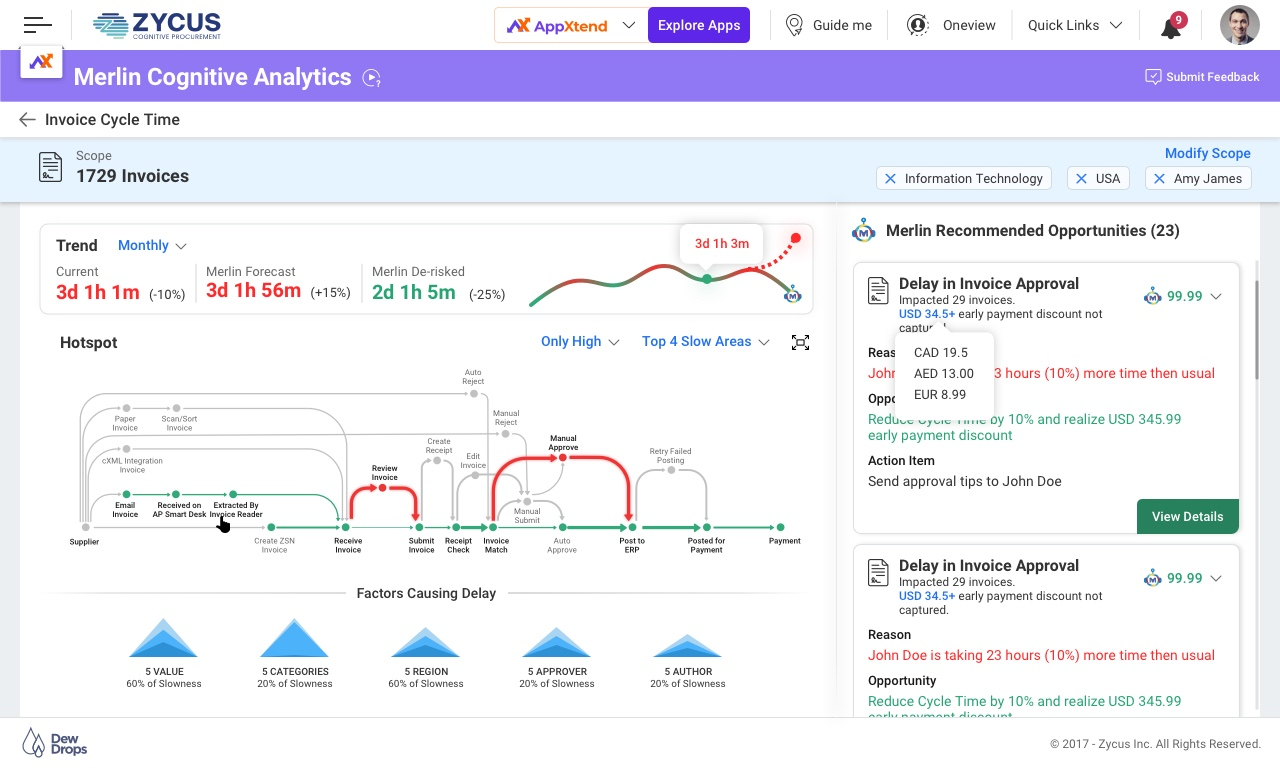Open the AppXtend app selector

571,25
